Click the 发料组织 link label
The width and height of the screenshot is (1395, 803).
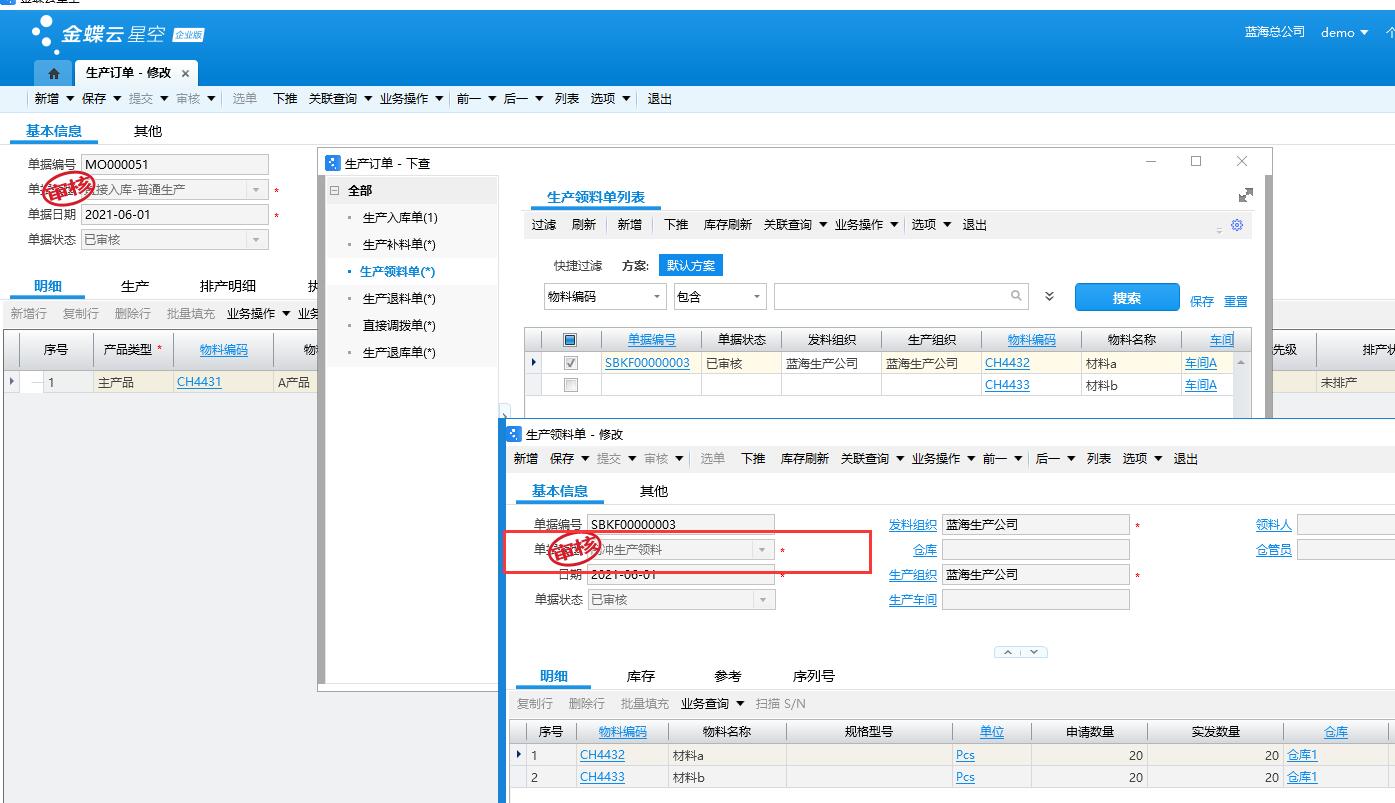click(912, 525)
